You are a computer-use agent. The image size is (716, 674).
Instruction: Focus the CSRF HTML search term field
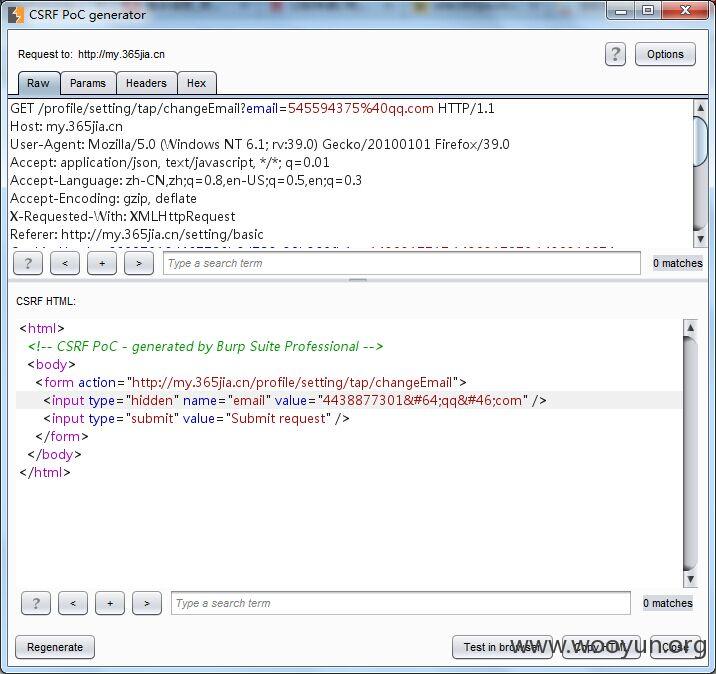point(401,603)
